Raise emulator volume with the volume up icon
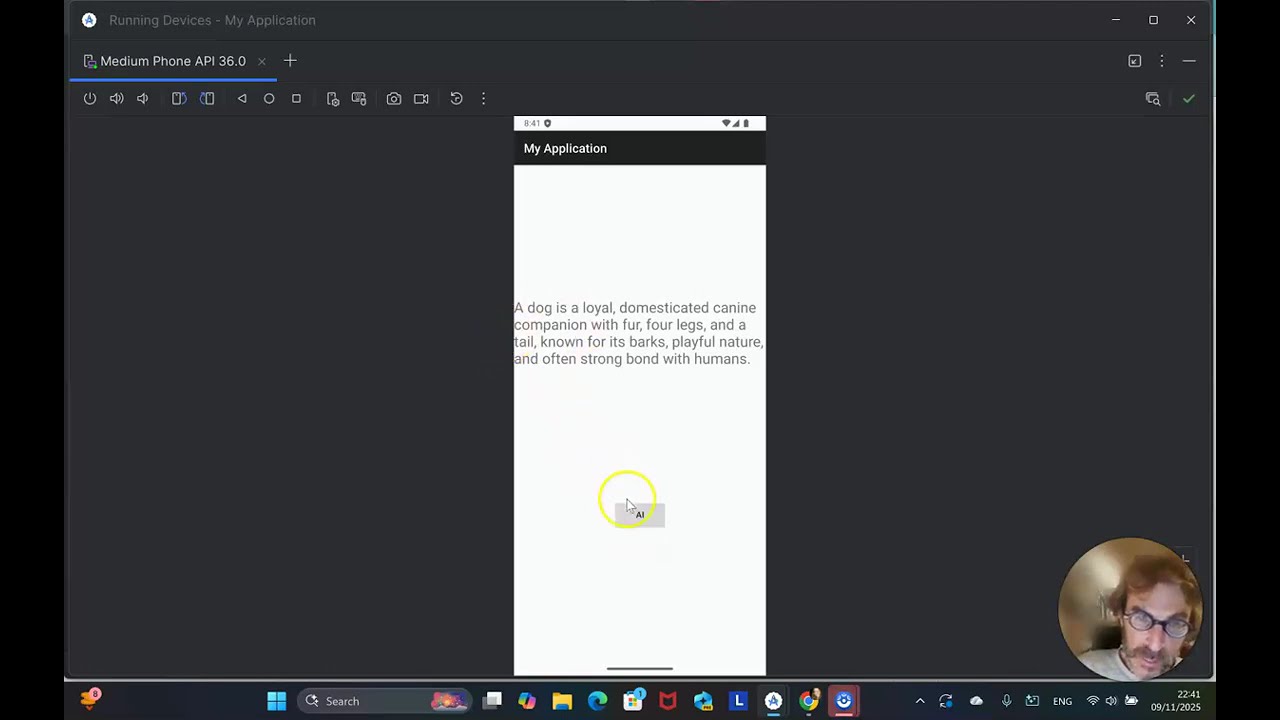Viewport: 1280px width, 720px height. click(117, 99)
